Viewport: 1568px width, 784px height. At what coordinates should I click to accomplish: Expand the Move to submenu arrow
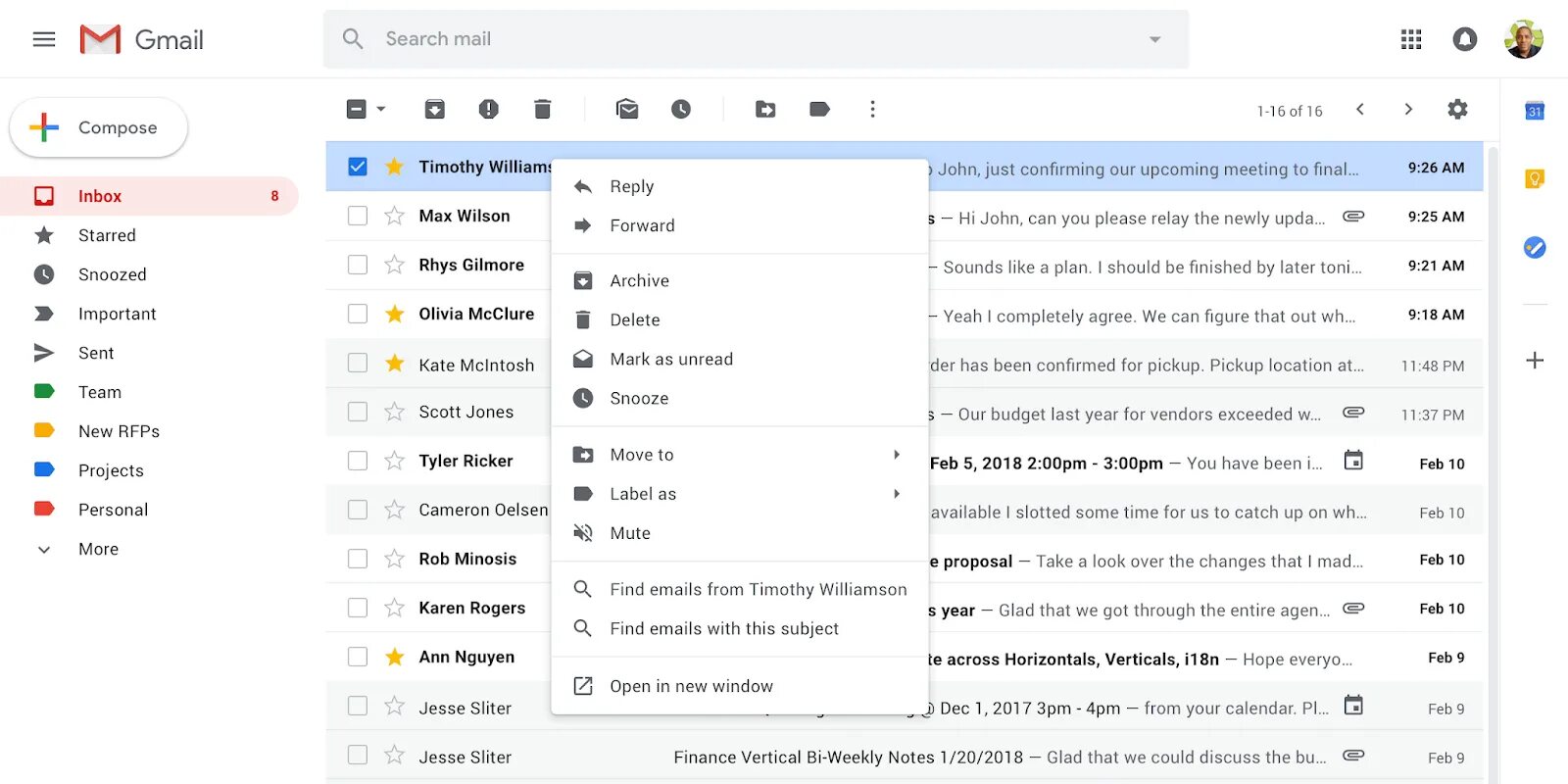point(896,455)
